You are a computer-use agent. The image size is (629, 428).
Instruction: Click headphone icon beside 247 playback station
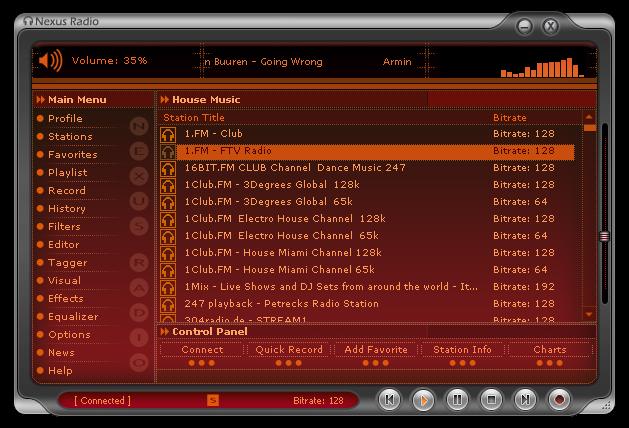pos(168,304)
